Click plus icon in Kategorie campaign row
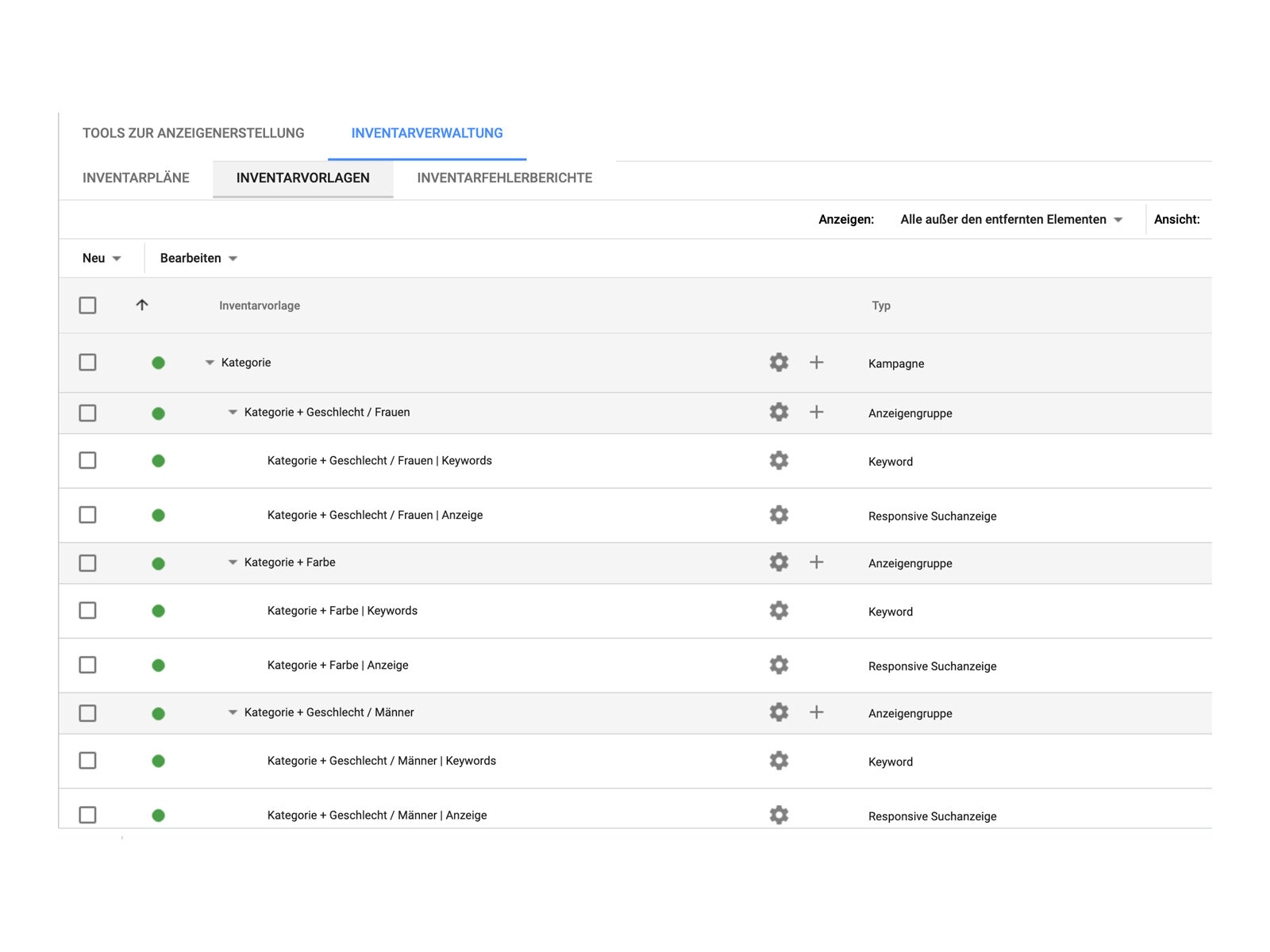1270x952 pixels. pyautogui.click(x=816, y=363)
